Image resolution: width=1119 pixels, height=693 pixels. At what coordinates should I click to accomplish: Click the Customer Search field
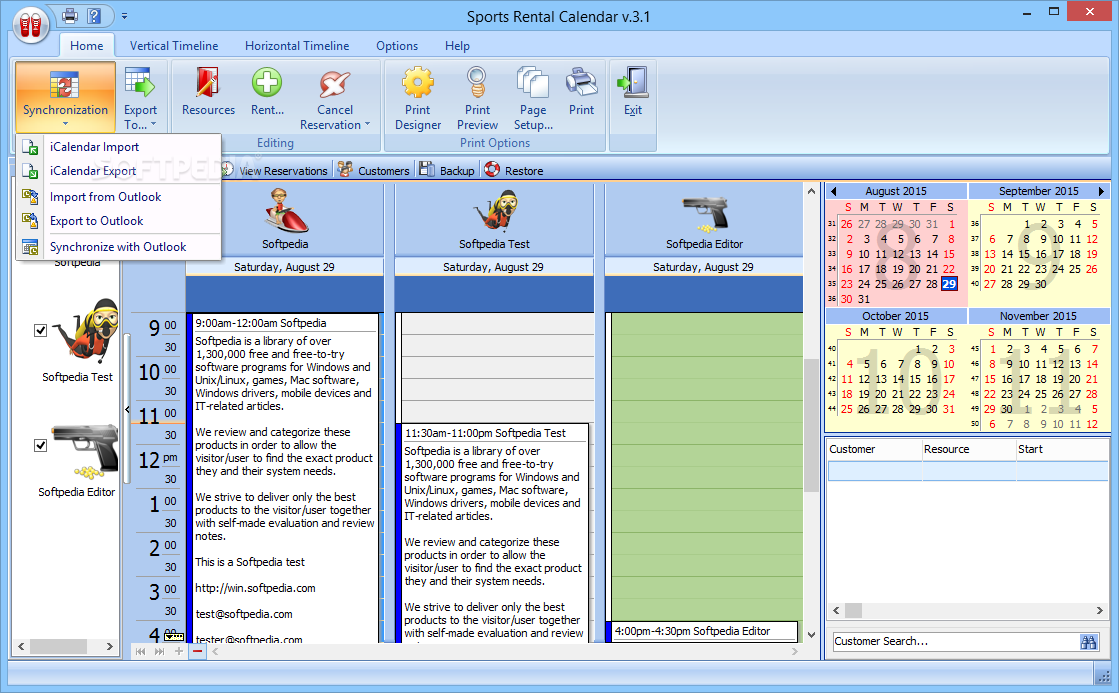(x=955, y=642)
